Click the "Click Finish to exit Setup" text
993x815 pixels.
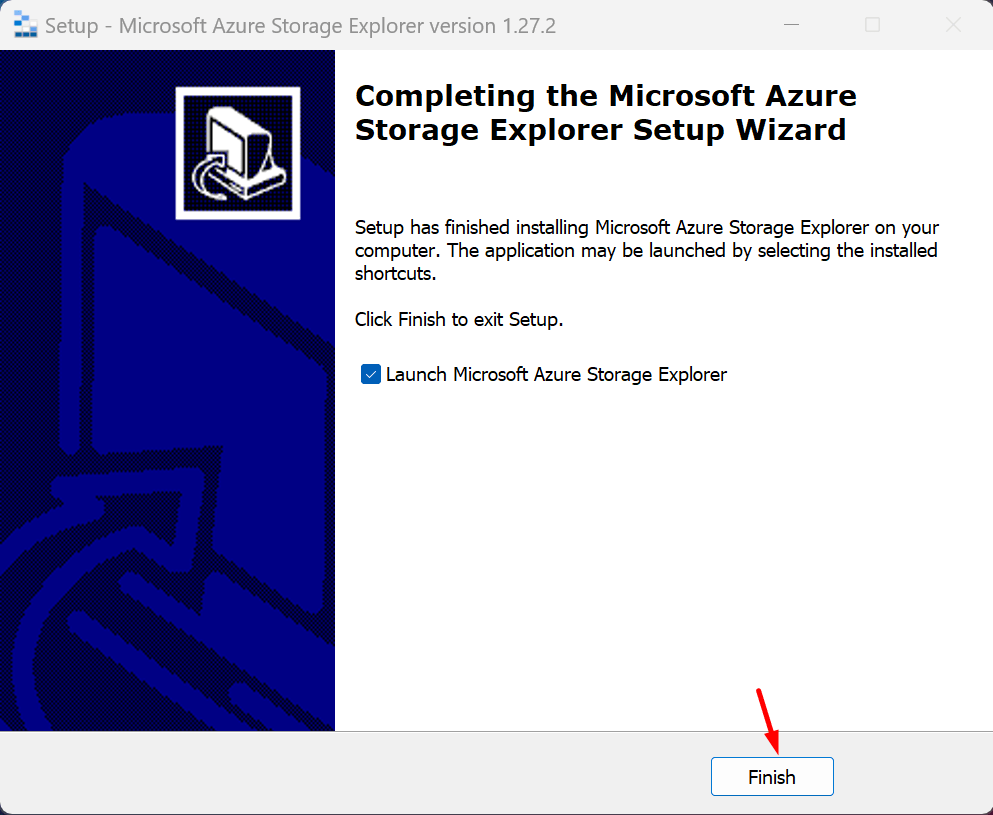[x=458, y=319]
